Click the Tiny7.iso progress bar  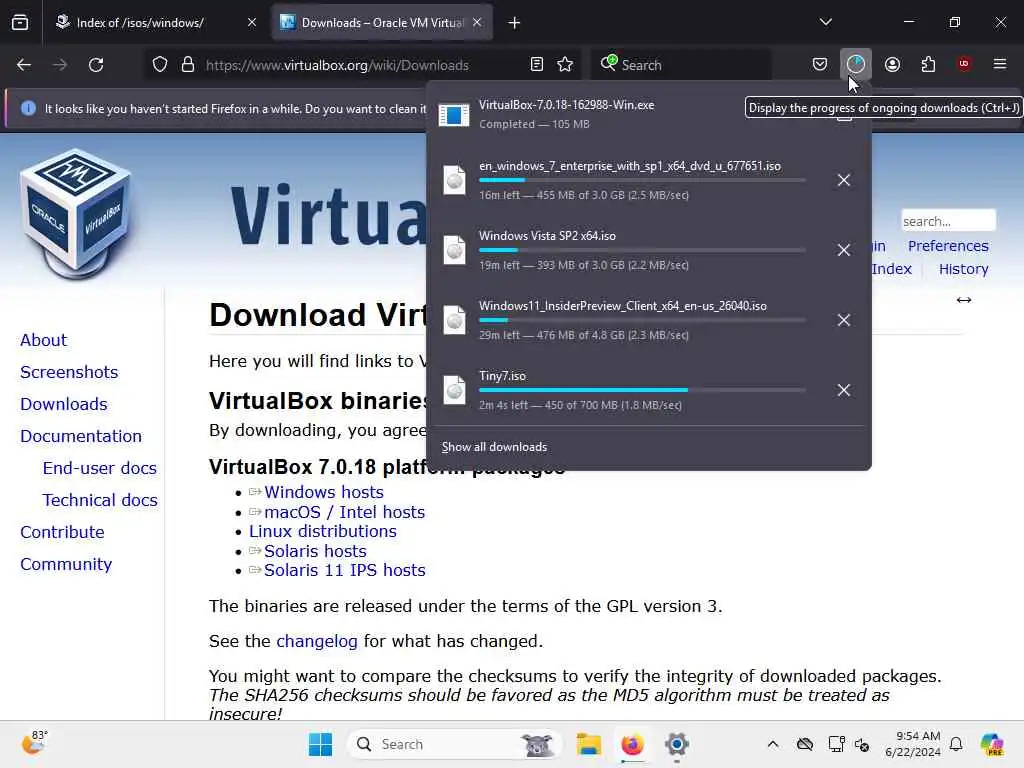(642, 390)
